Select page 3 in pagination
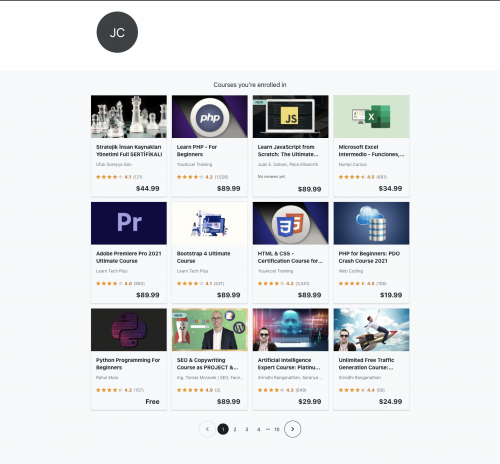The height and width of the screenshot is (464, 500). point(247,429)
